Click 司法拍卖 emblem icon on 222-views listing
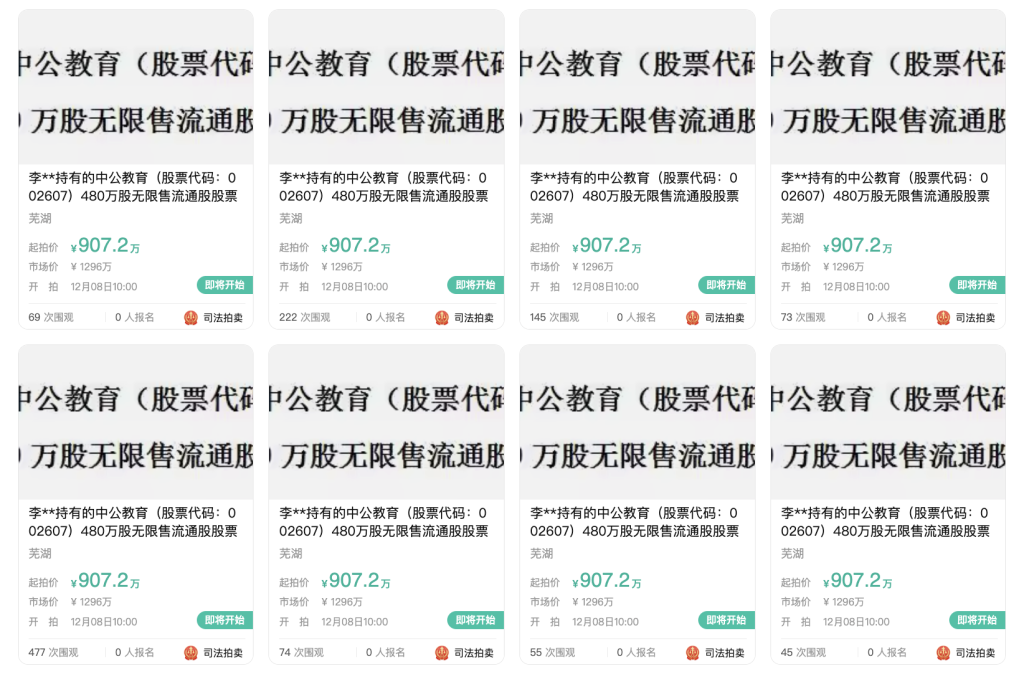Screen dimensions: 1024x674 coord(442,318)
